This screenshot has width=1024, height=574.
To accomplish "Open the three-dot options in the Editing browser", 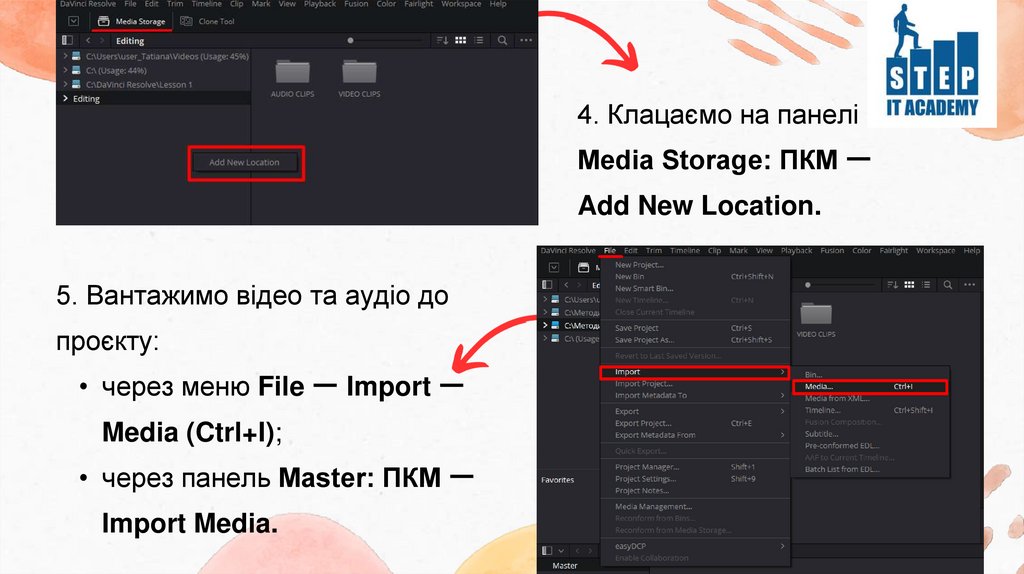I will (526, 40).
